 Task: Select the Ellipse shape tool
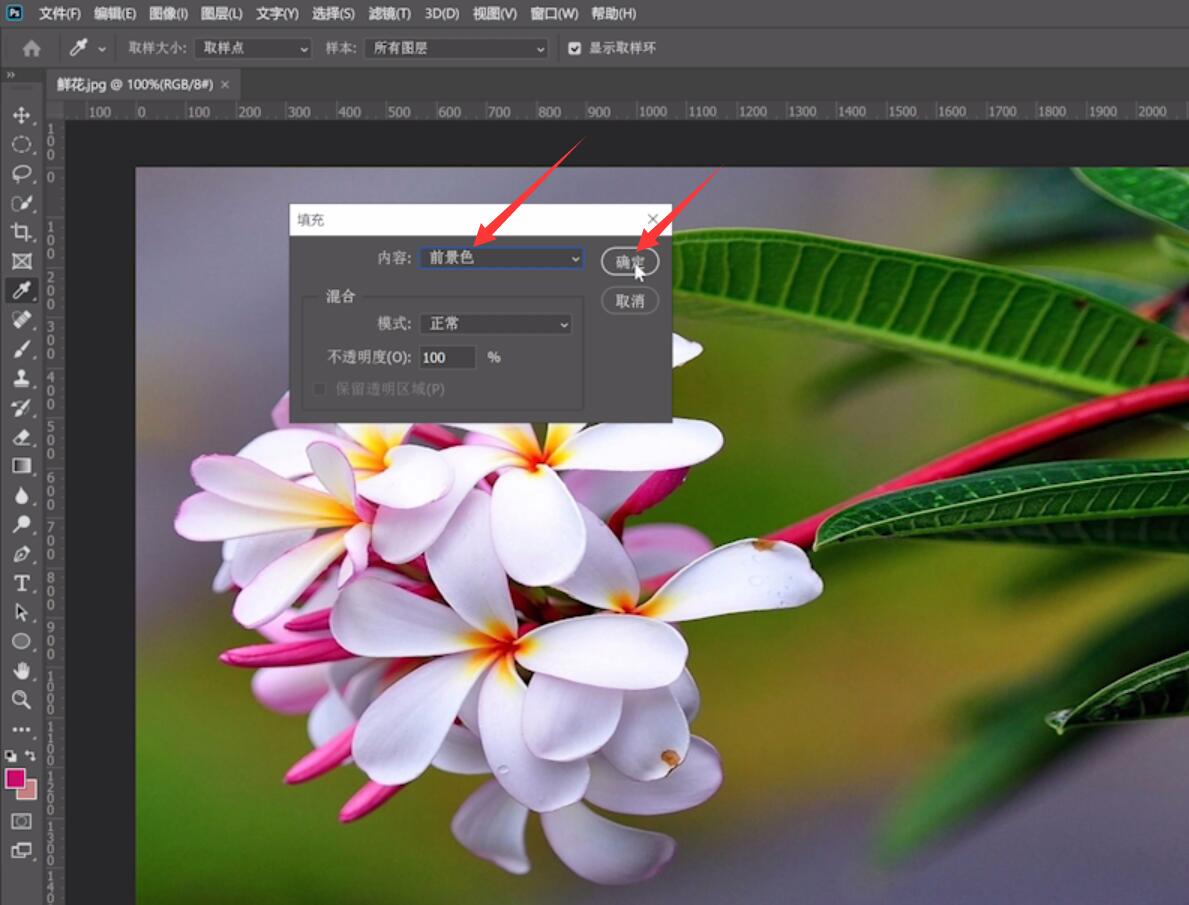(x=21, y=642)
